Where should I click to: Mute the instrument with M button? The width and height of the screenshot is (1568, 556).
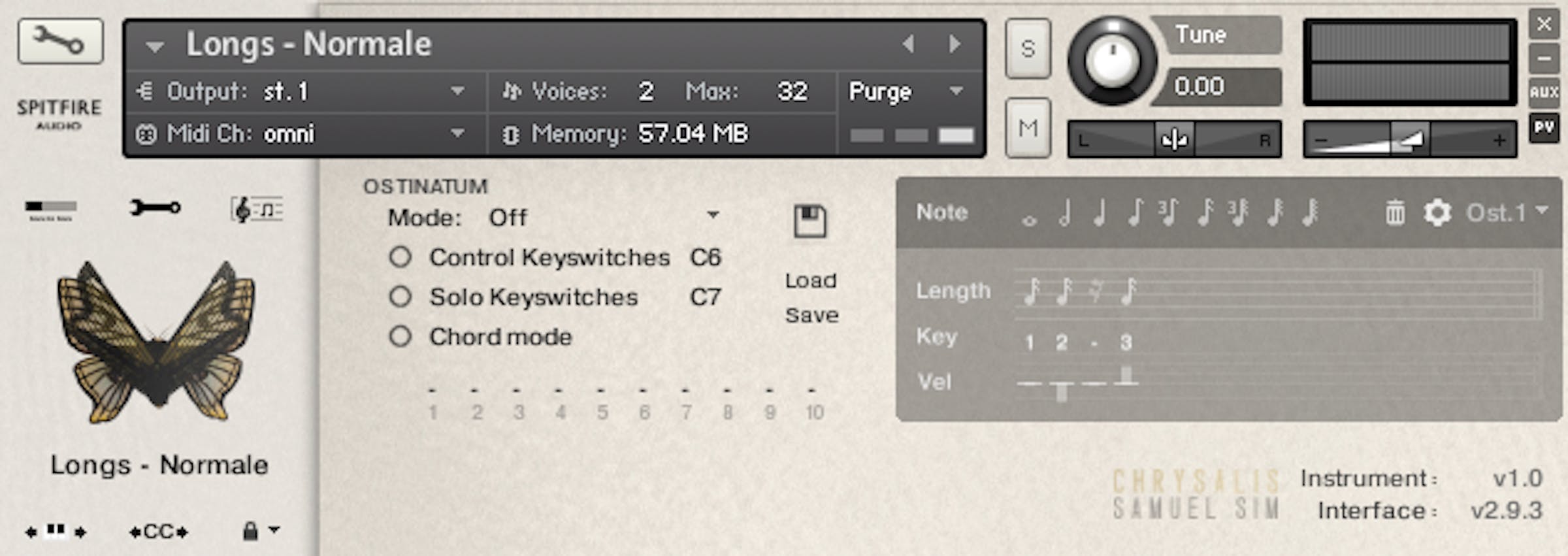pos(1028,128)
